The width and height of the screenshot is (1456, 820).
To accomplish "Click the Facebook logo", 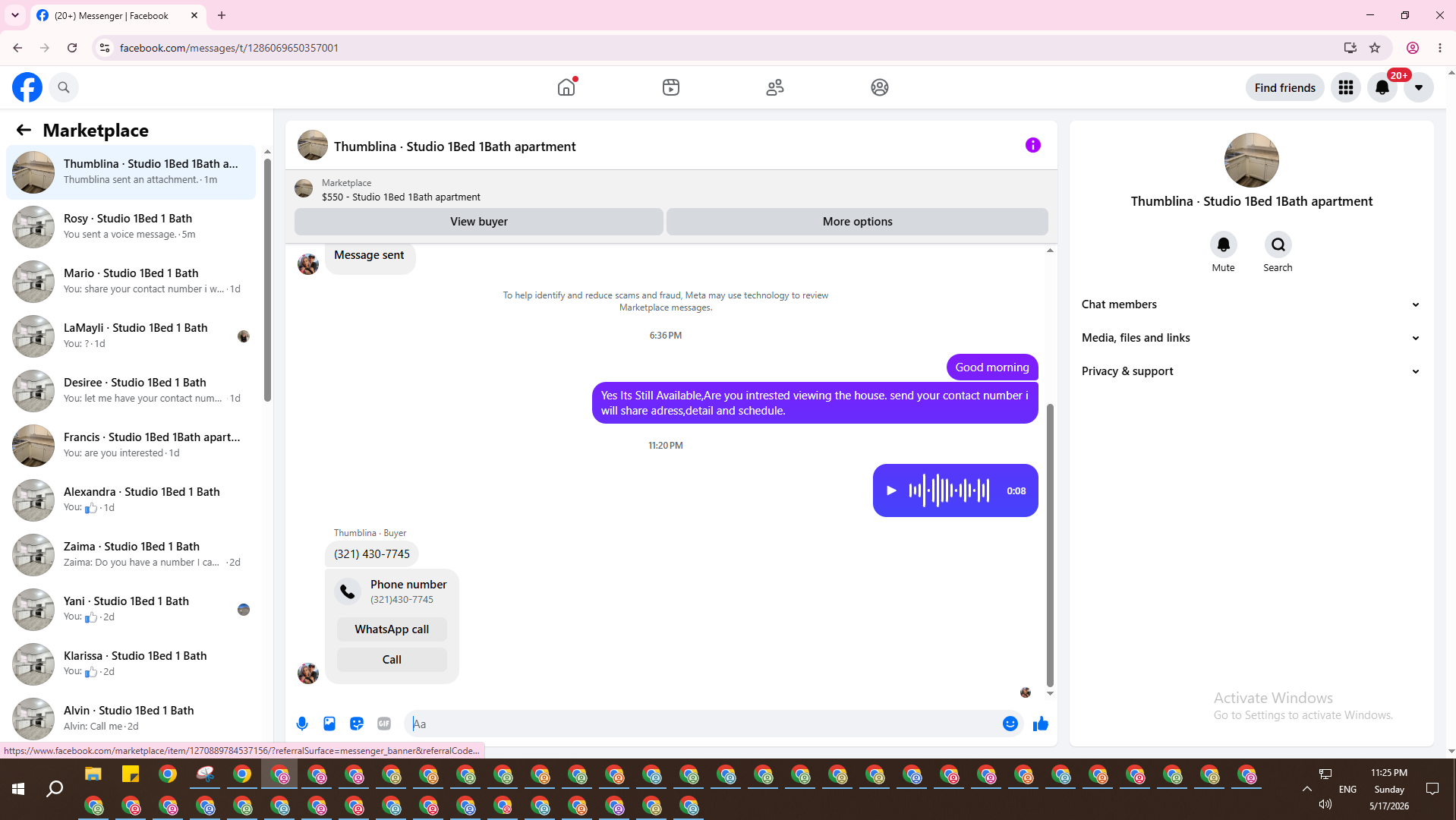I will coord(27,87).
